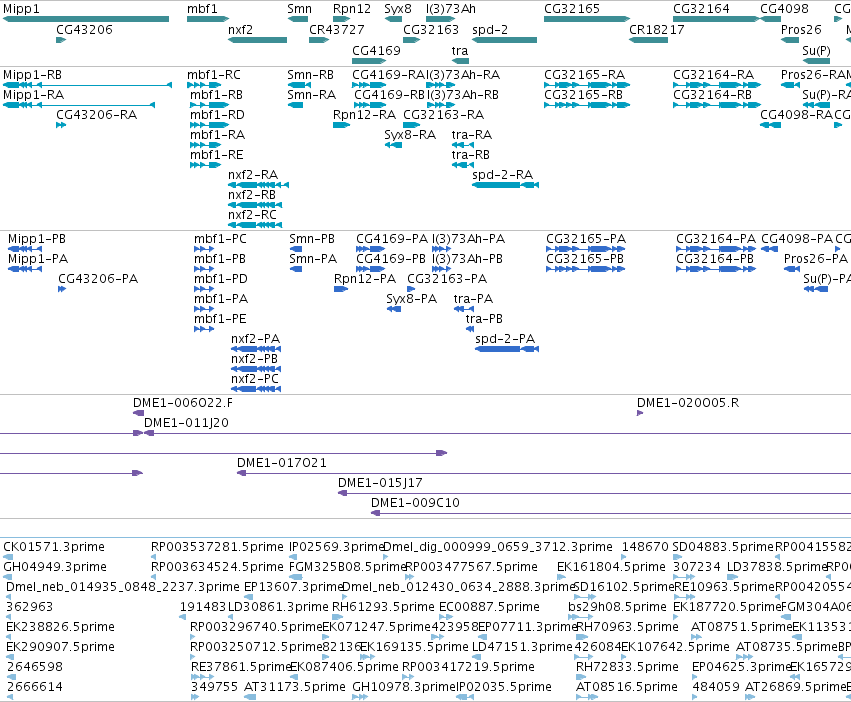
Task: Select the nxf2-PB protein label
Action: click(x=255, y=359)
